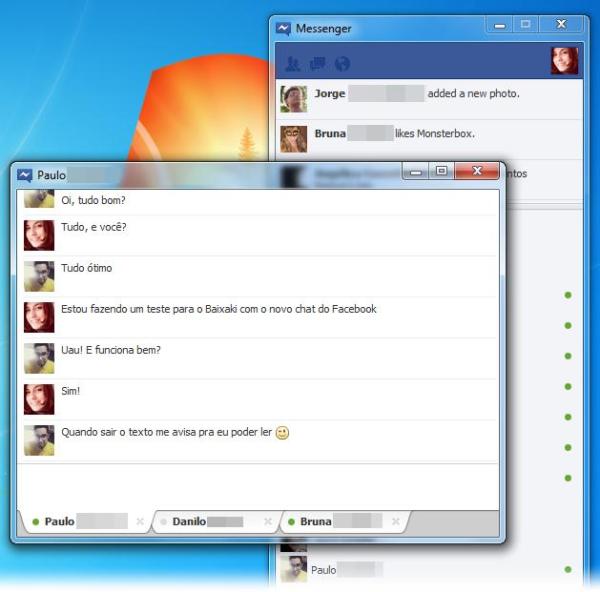
Task: Minimize the Messenger window
Action: coord(500,25)
